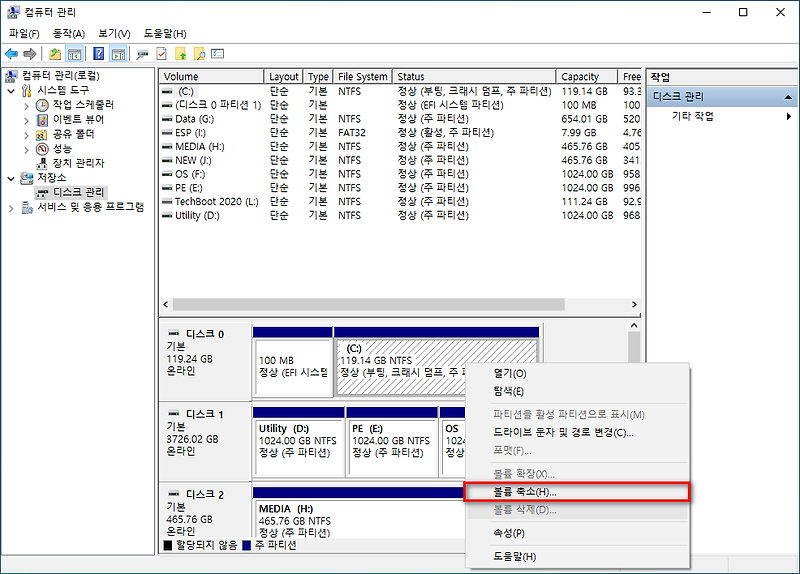Open the 도움말(H) menu bar item
The image size is (800, 574).
tap(165, 34)
